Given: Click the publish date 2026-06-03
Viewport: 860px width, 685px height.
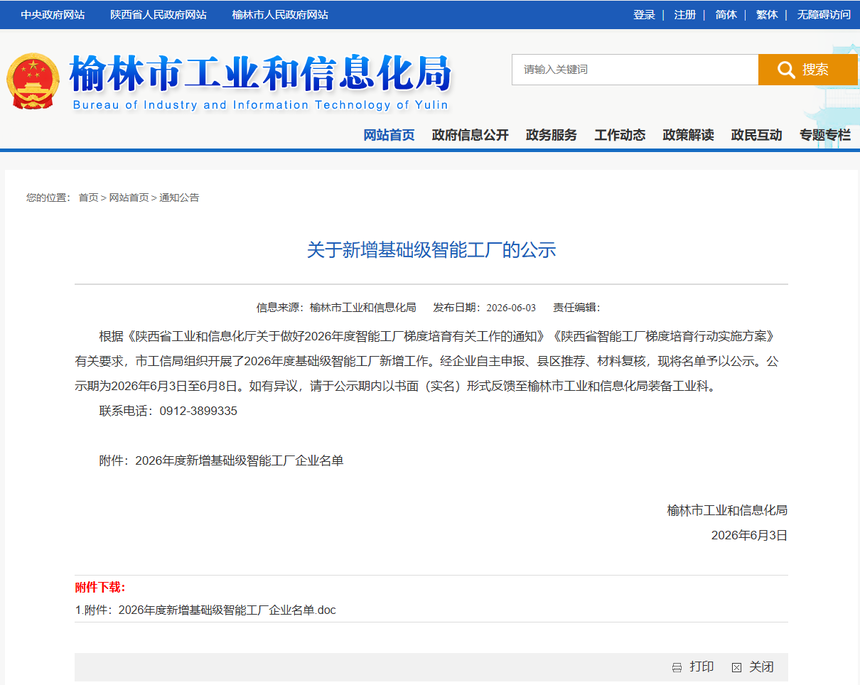Looking at the screenshot, I should point(511,308).
